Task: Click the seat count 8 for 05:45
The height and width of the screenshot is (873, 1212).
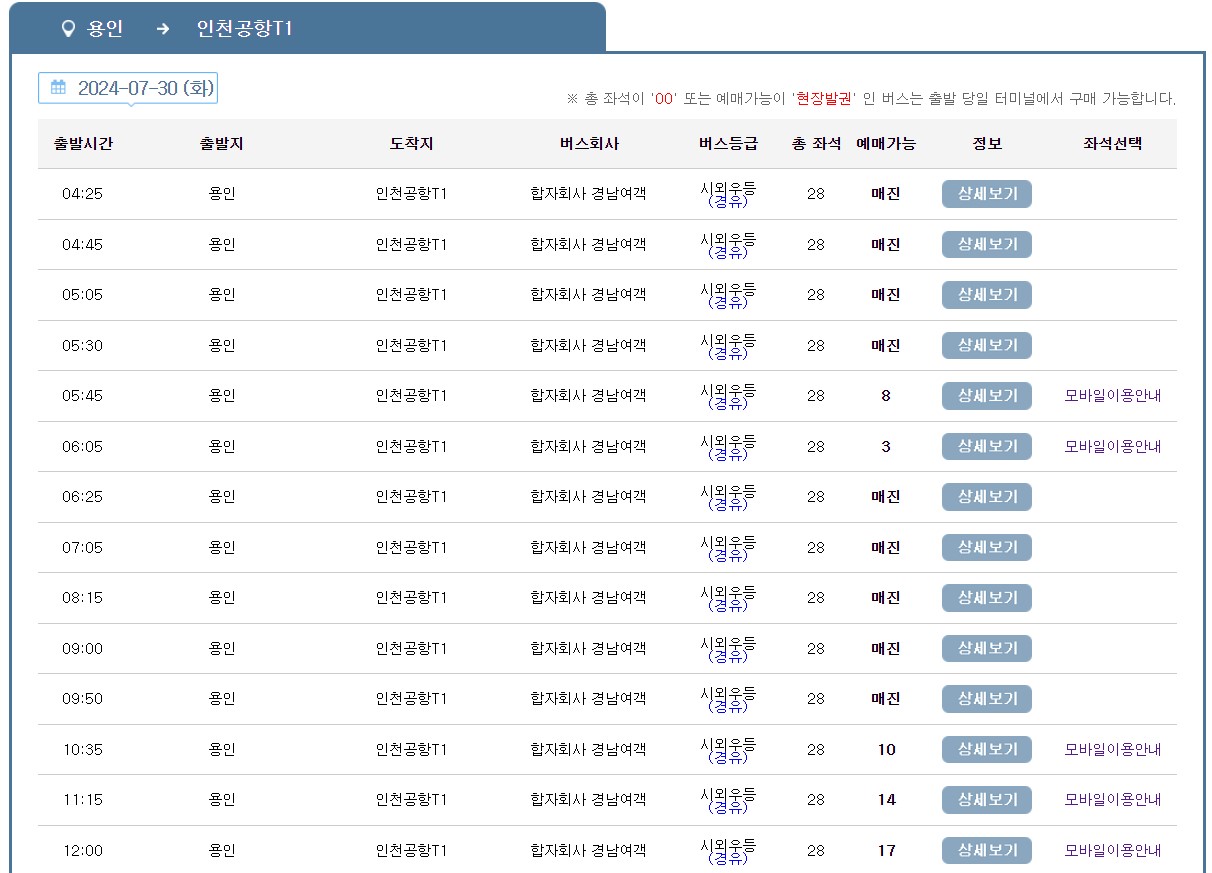Action: (x=885, y=395)
